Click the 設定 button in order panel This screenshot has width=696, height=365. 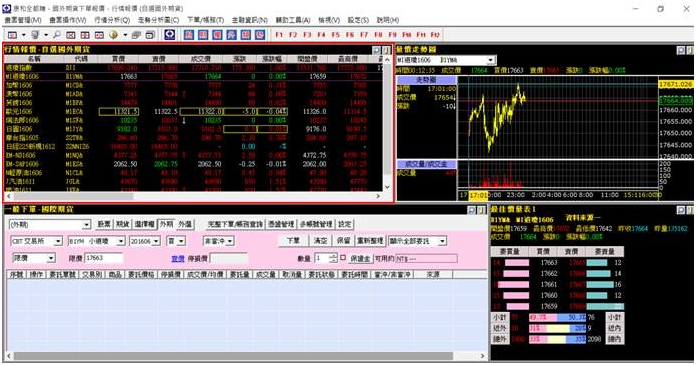(344, 224)
